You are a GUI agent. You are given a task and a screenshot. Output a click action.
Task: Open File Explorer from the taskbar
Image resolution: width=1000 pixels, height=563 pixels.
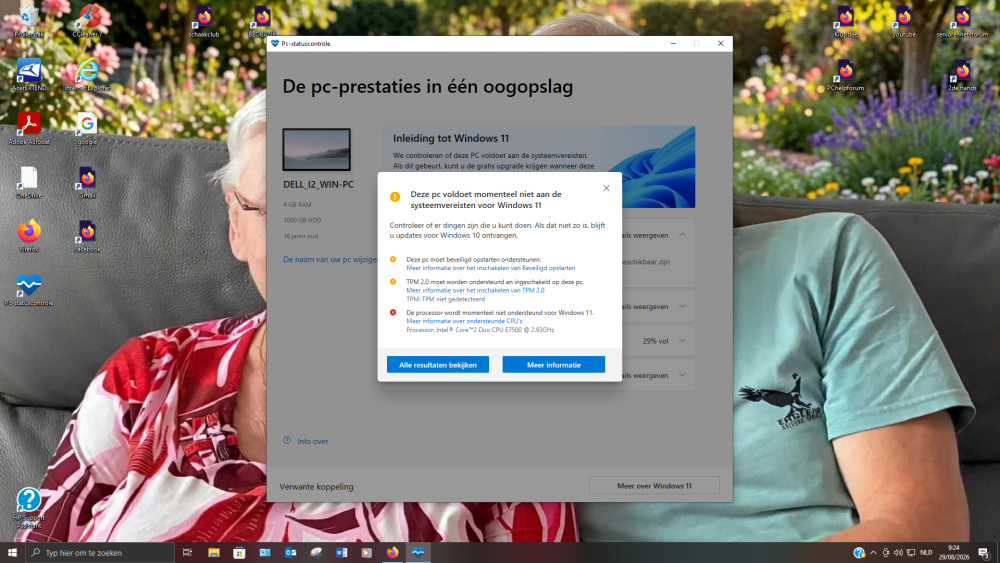[214, 553]
